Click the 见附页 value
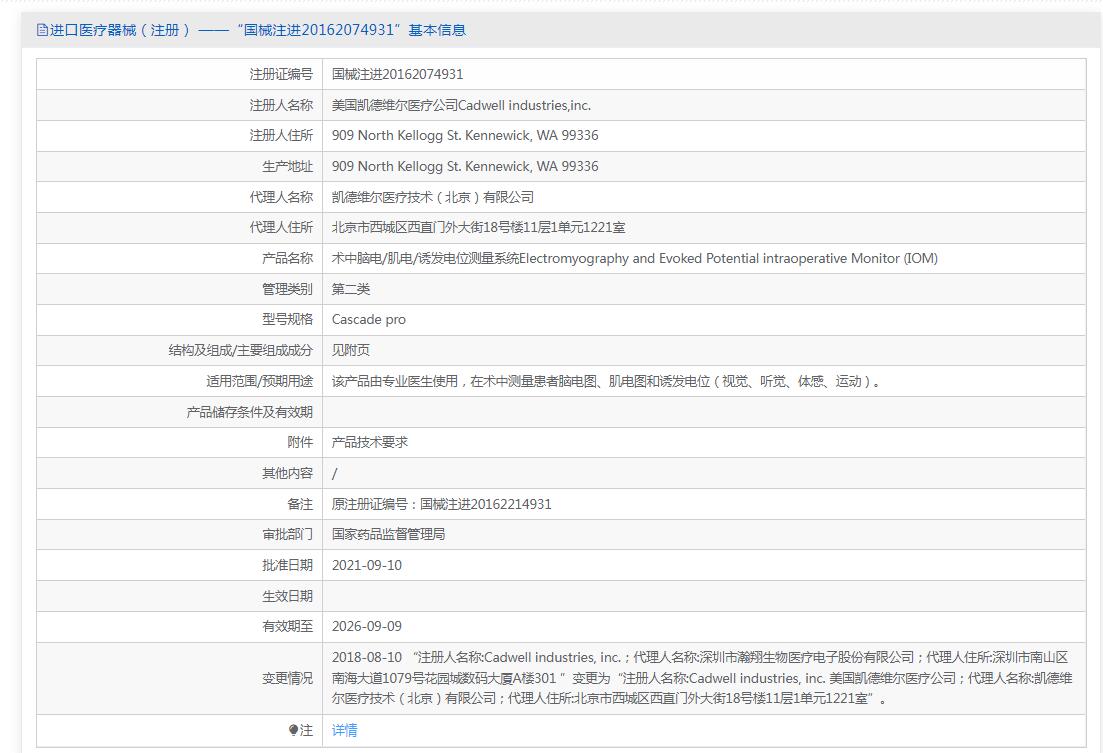 click(351, 350)
